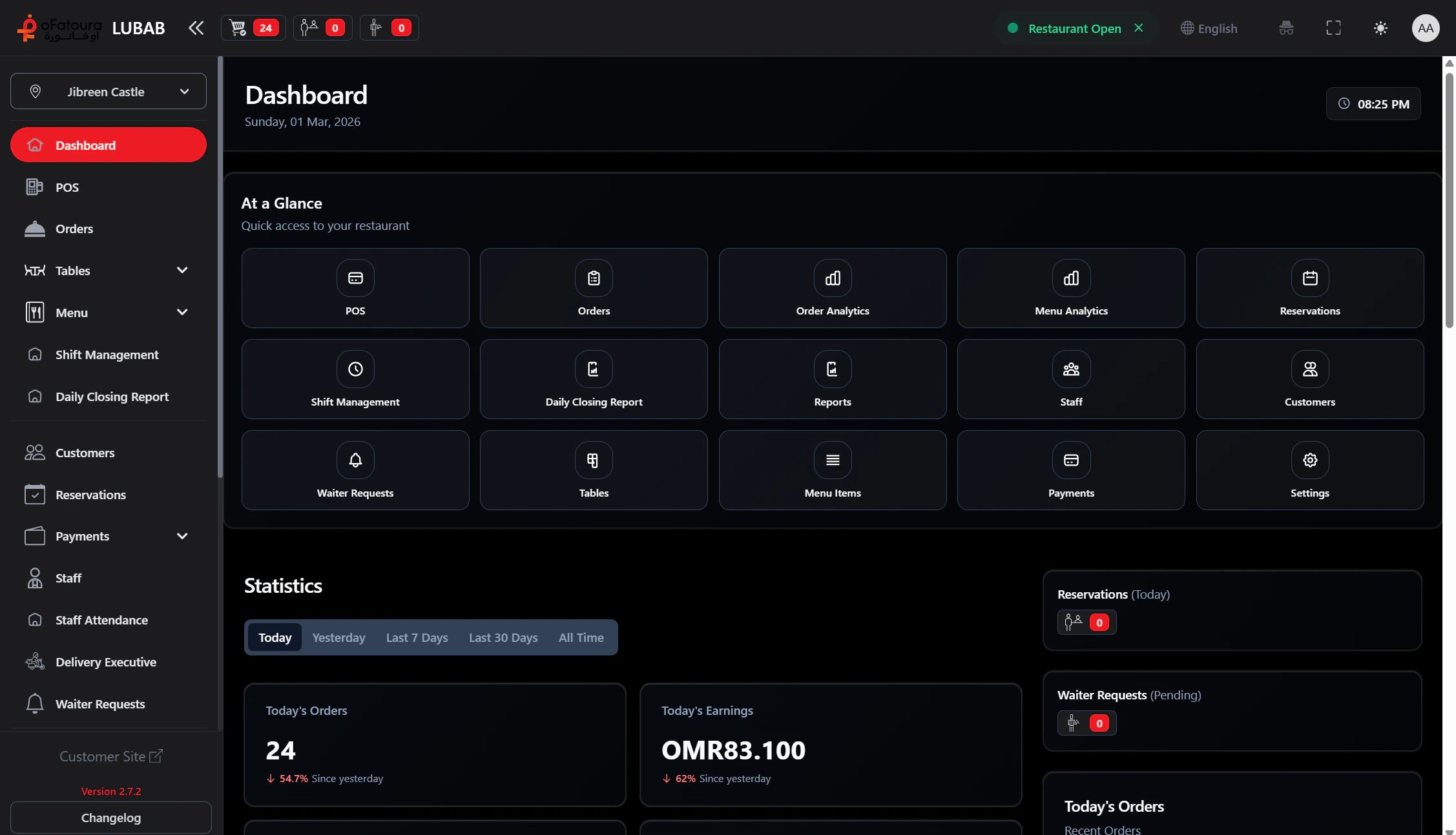Image resolution: width=1456 pixels, height=835 pixels.
Task: Toggle light mode with the sun icon
Action: coord(1381,28)
